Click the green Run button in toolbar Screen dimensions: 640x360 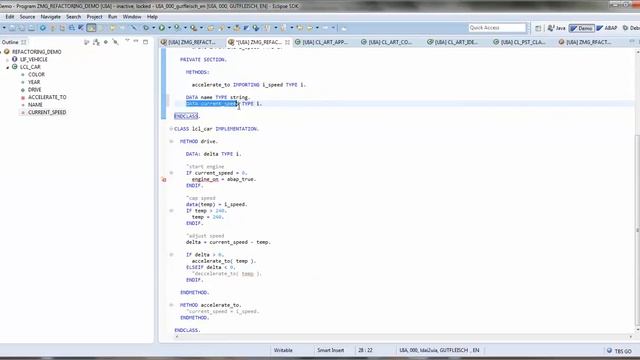pos(162,28)
